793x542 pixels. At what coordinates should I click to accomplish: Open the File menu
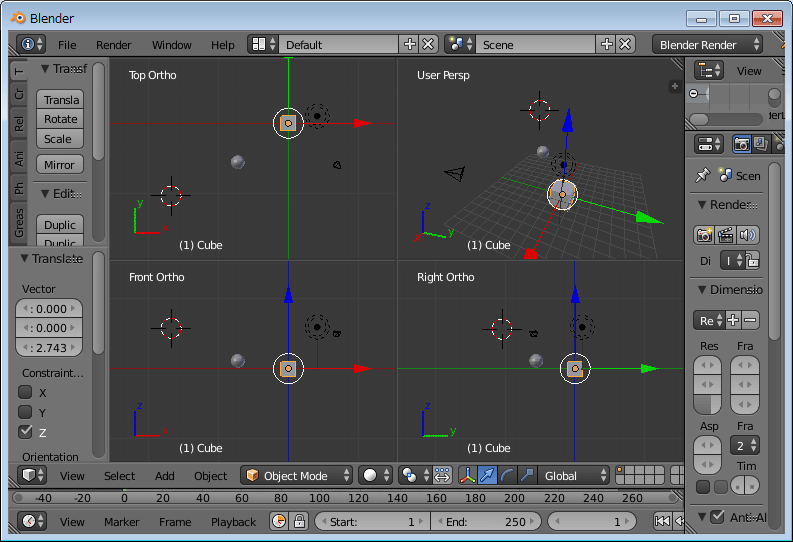point(67,45)
